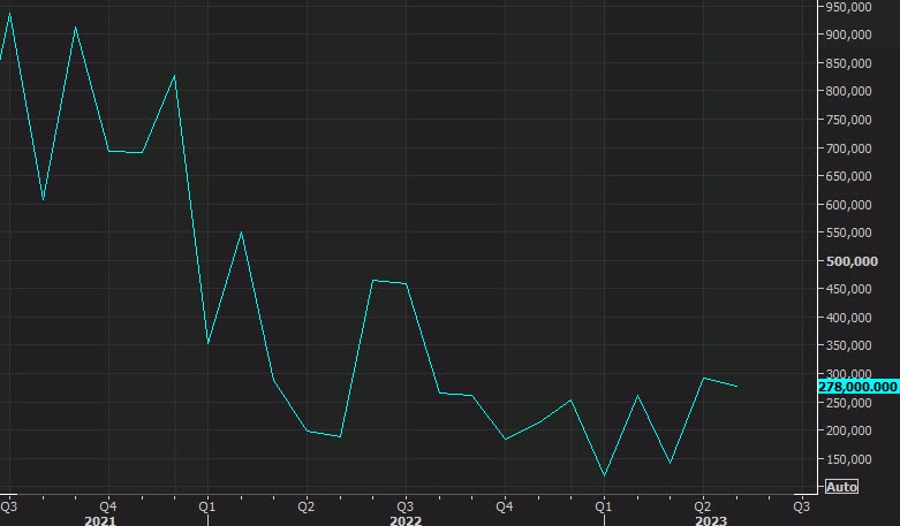Image resolution: width=900 pixels, height=526 pixels.
Task: Click the bold 500,000 y-axis label
Action: [x=850, y=261]
